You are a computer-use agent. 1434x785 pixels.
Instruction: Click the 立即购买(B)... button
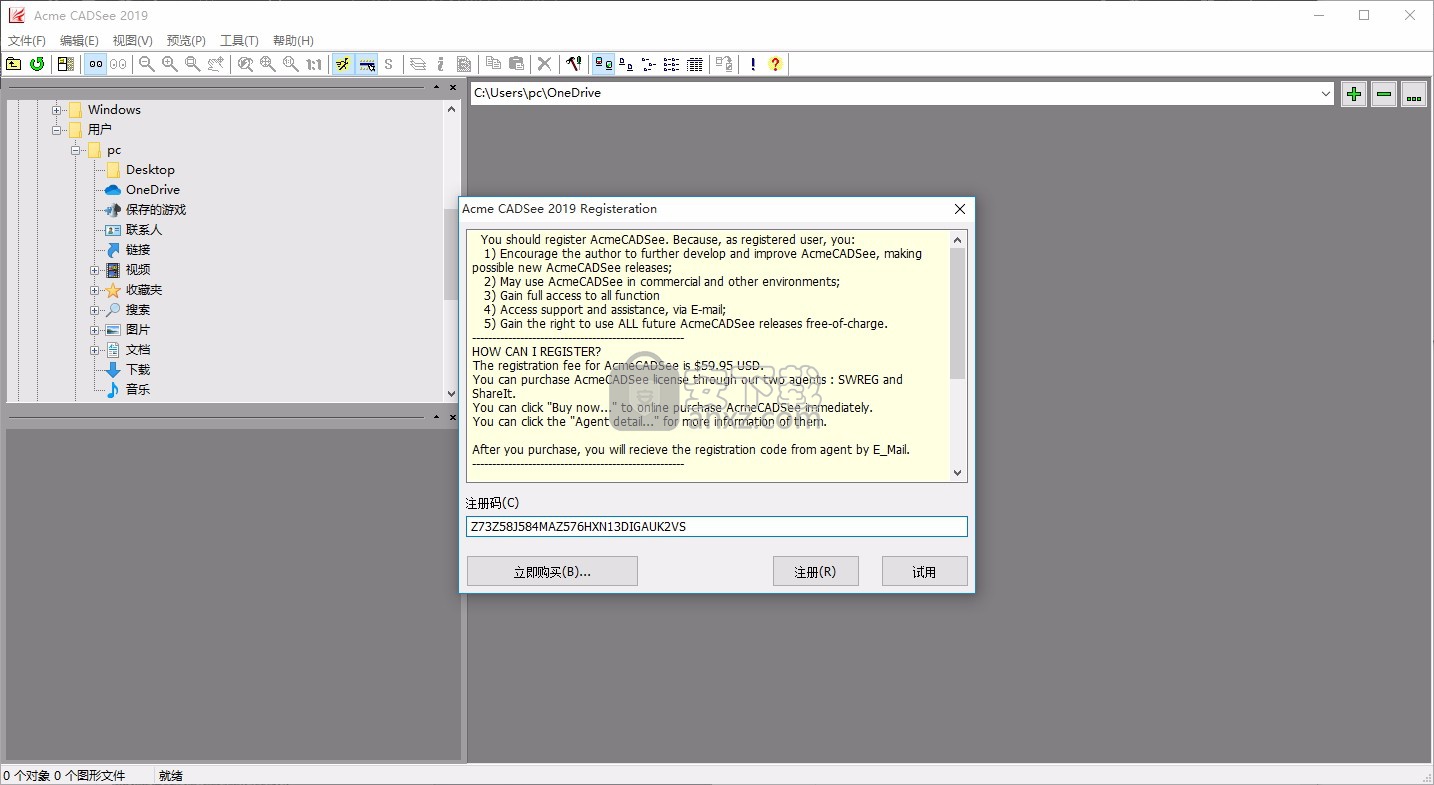point(552,572)
